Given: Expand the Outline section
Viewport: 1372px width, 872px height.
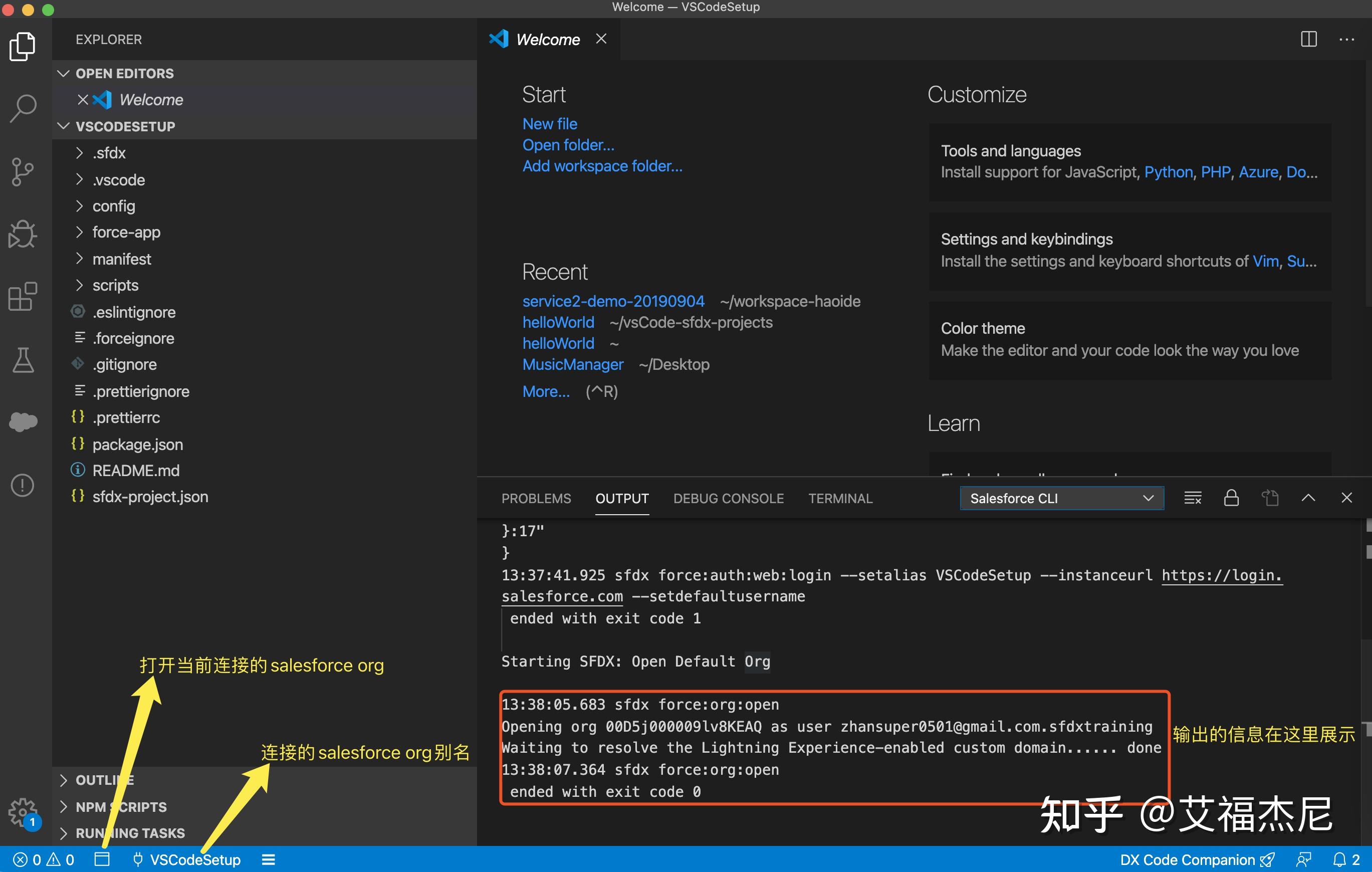Looking at the screenshot, I should [265, 780].
